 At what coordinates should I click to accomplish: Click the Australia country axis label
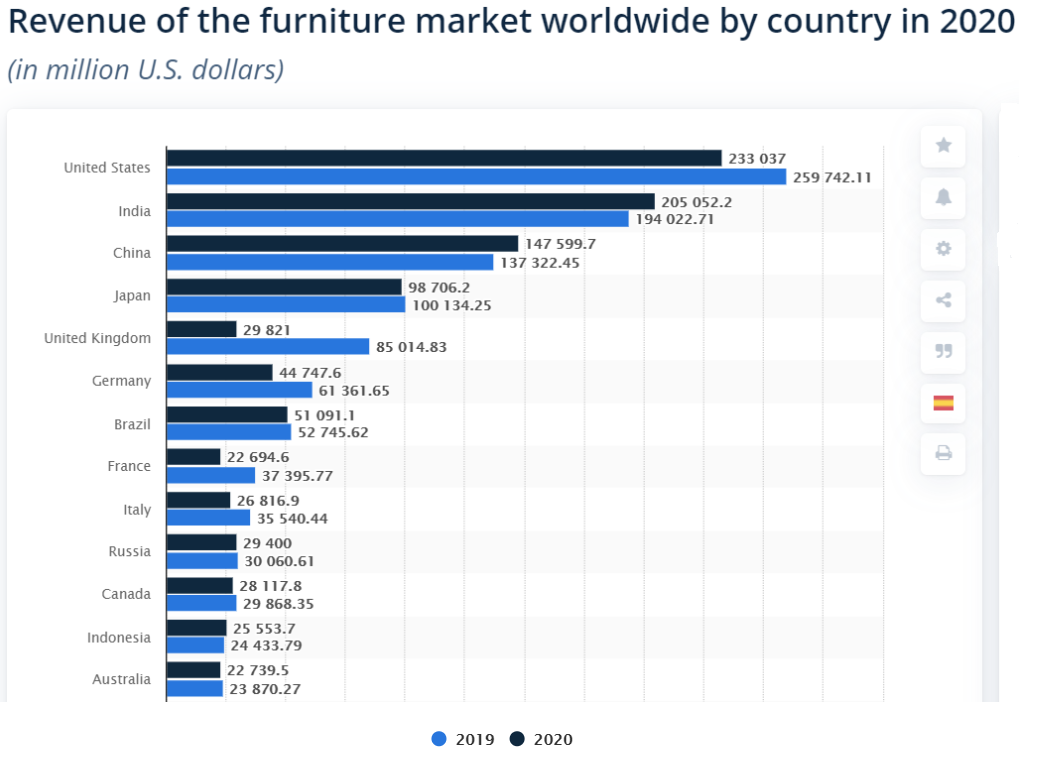[121, 679]
